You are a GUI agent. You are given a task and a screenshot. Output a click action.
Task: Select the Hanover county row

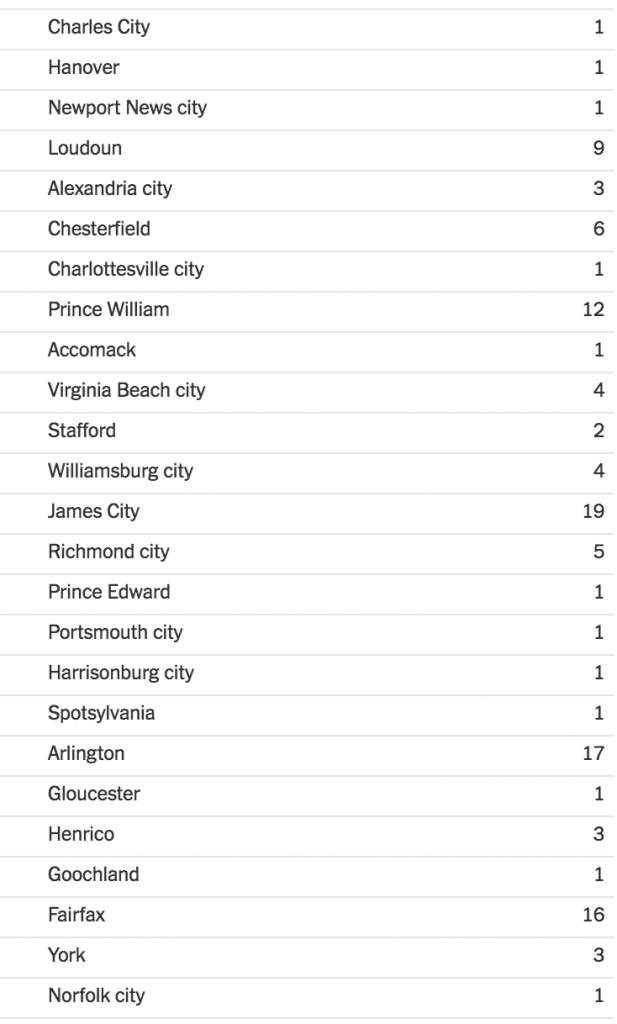83,68
